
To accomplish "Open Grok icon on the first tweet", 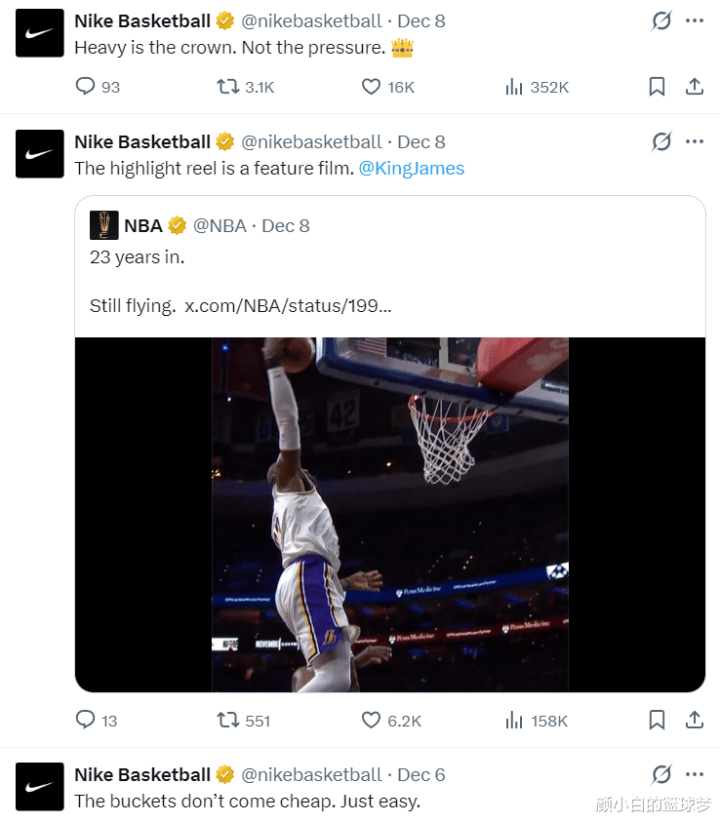I will pos(661,21).
